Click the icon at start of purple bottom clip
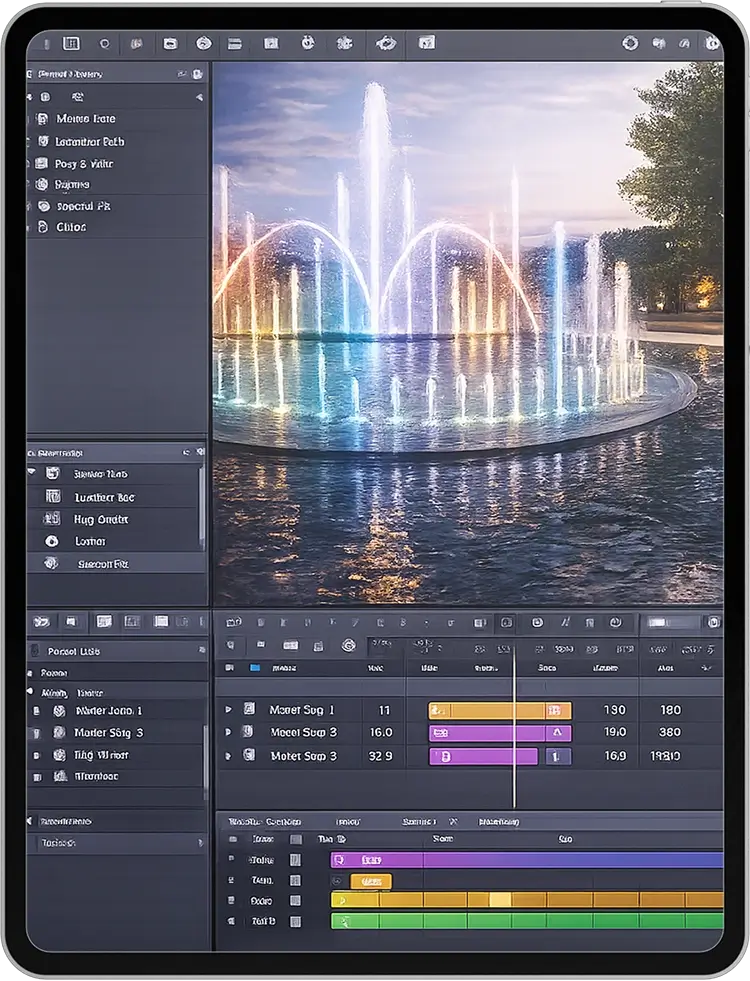Image resolution: width=750 pixels, height=981 pixels. click(340, 860)
